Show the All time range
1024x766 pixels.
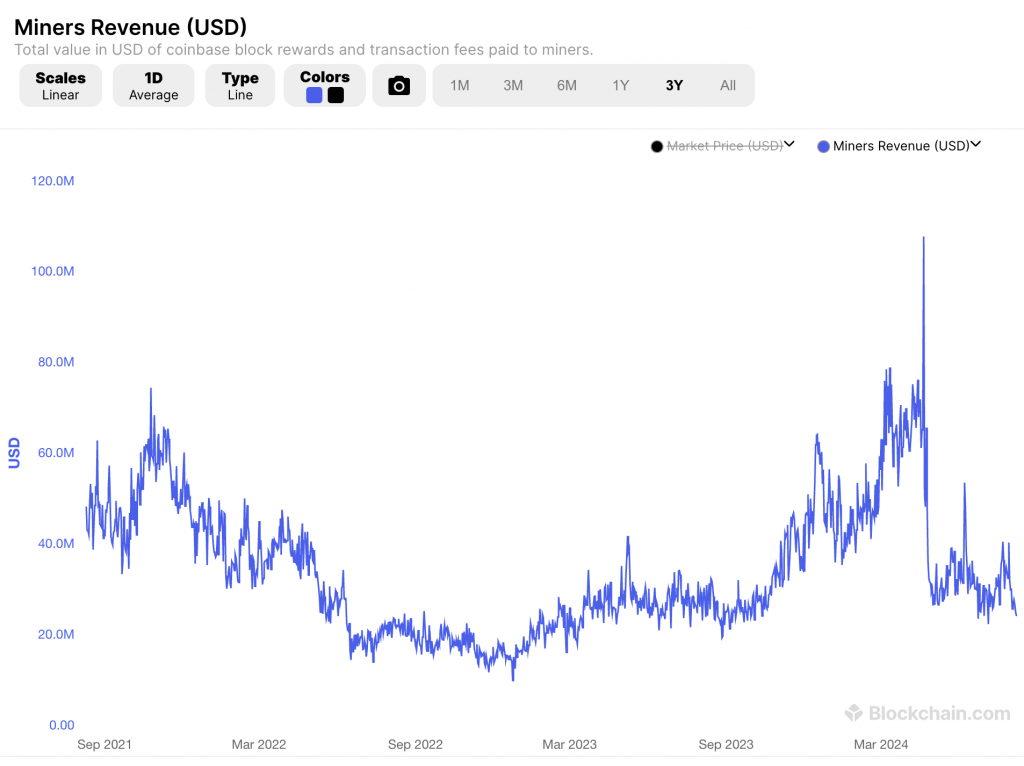tap(728, 86)
